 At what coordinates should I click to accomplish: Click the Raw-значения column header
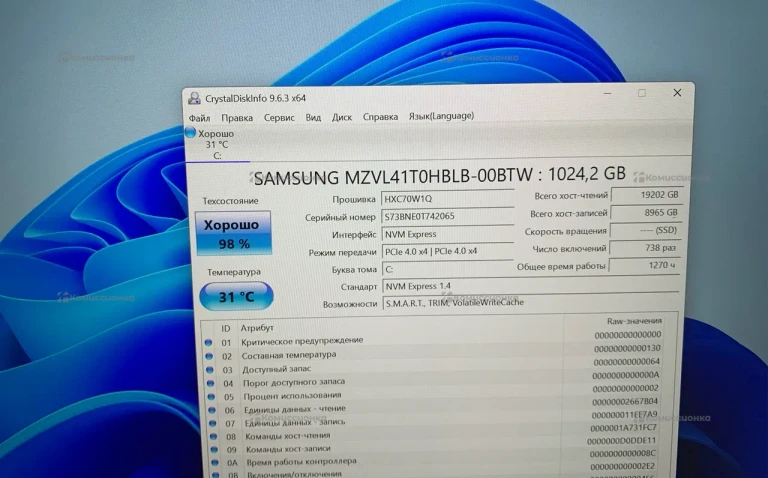[634, 321]
